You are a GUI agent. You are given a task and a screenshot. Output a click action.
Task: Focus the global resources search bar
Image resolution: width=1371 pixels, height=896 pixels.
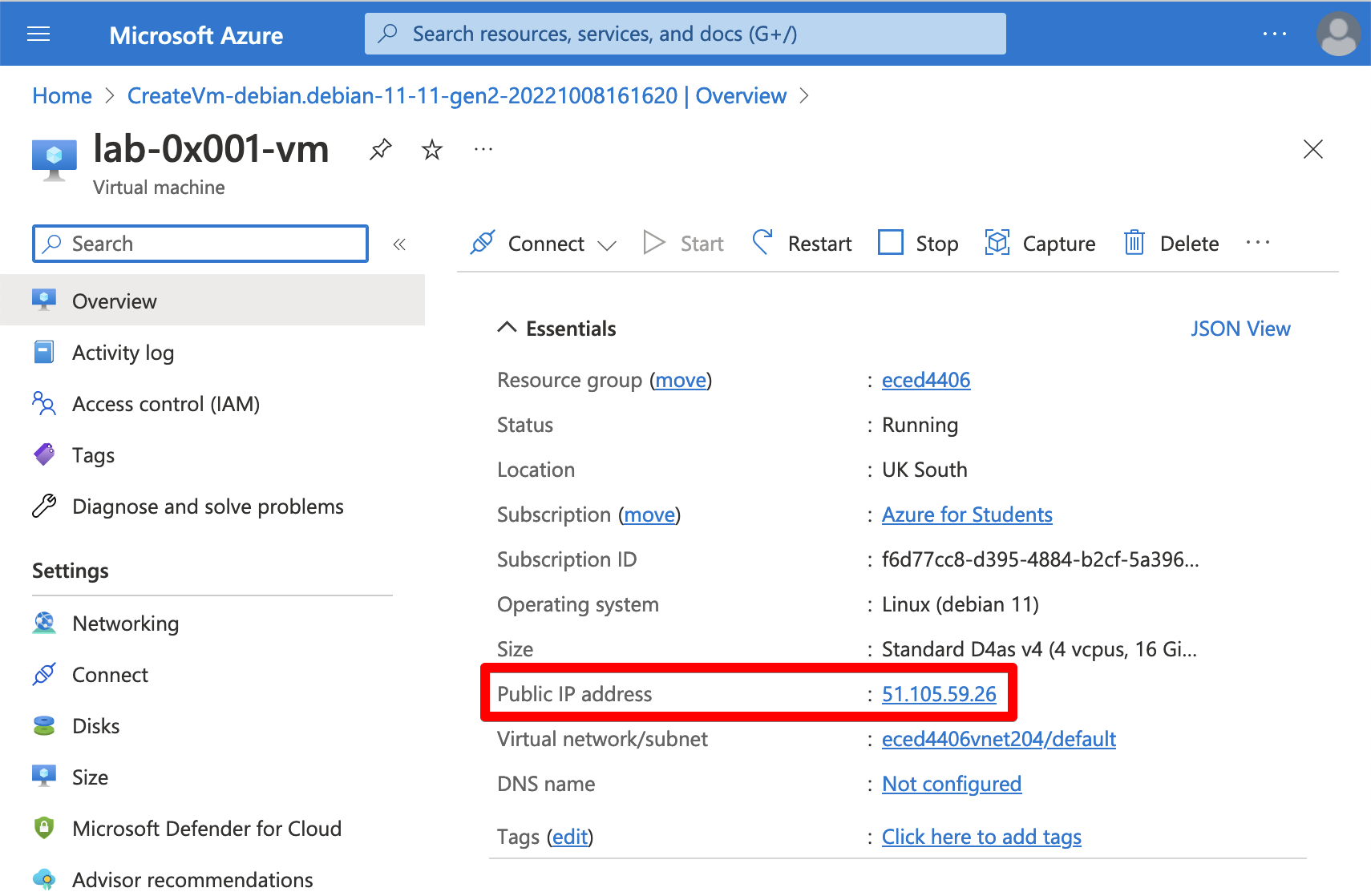(x=685, y=34)
